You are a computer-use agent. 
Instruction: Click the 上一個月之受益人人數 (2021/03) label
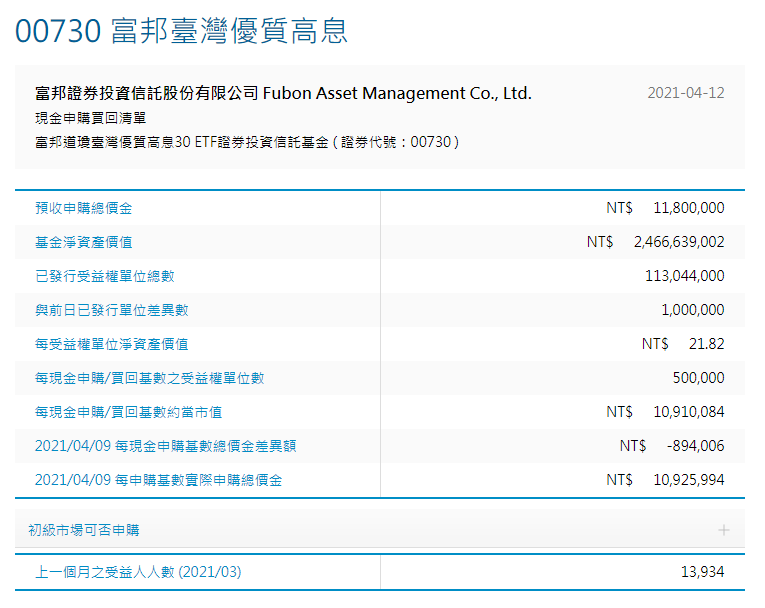(x=138, y=572)
